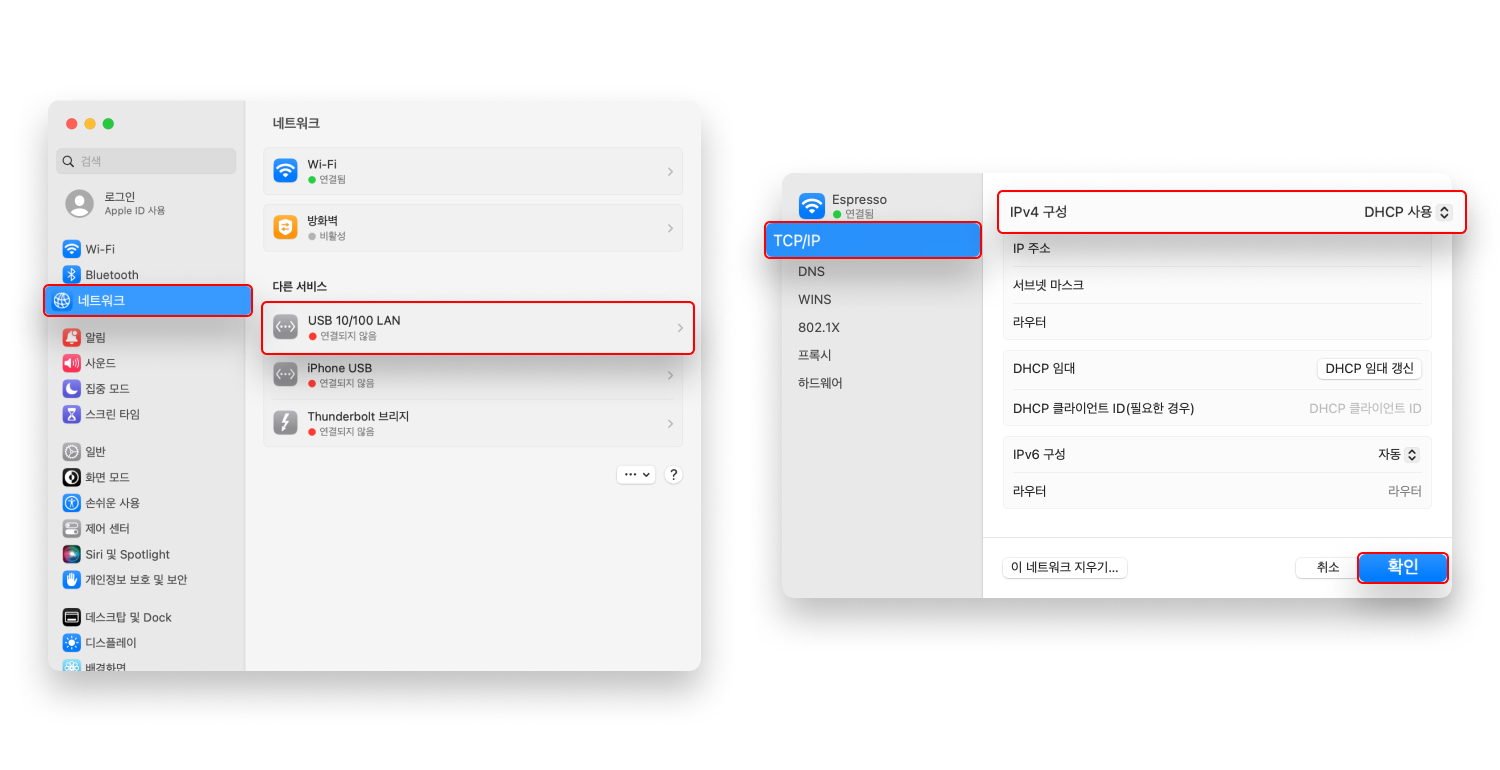The width and height of the screenshot is (1500, 770).
Task: Expand the Wi-Fi row chevron
Action: click(670, 172)
